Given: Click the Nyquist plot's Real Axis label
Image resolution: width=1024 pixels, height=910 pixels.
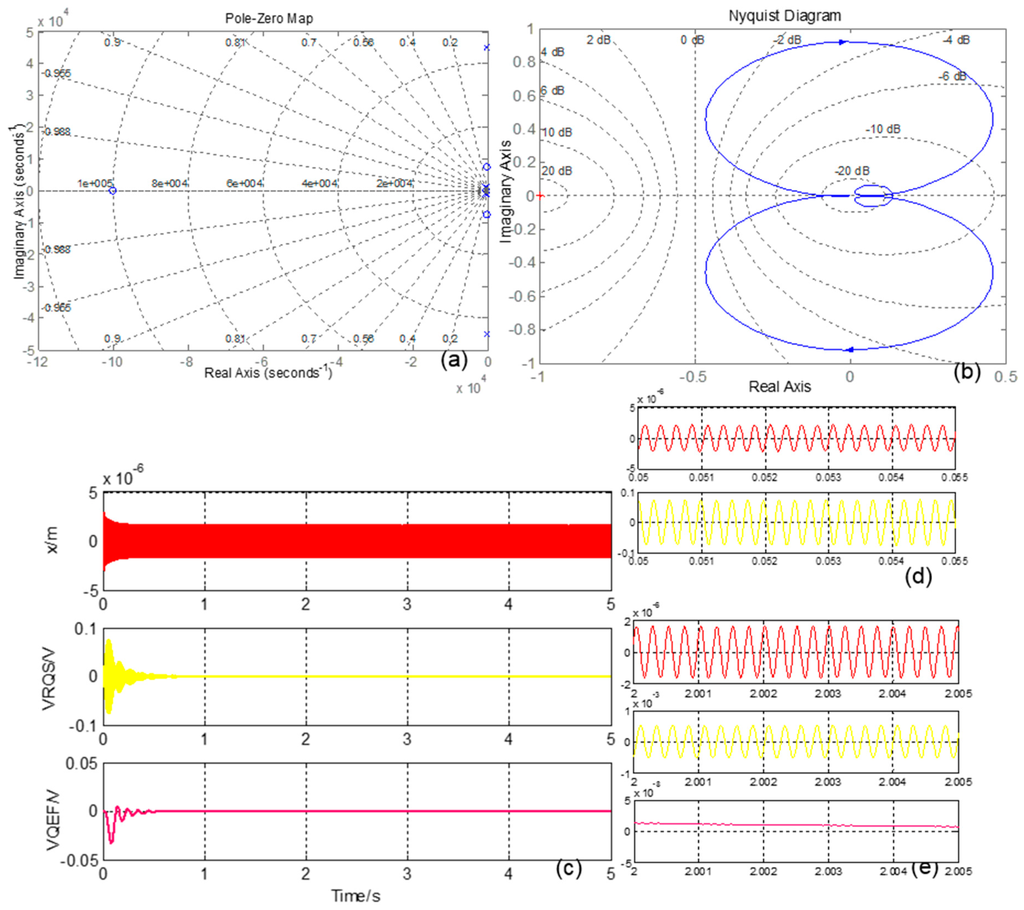Looking at the screenshot, I should coord(780,387).
